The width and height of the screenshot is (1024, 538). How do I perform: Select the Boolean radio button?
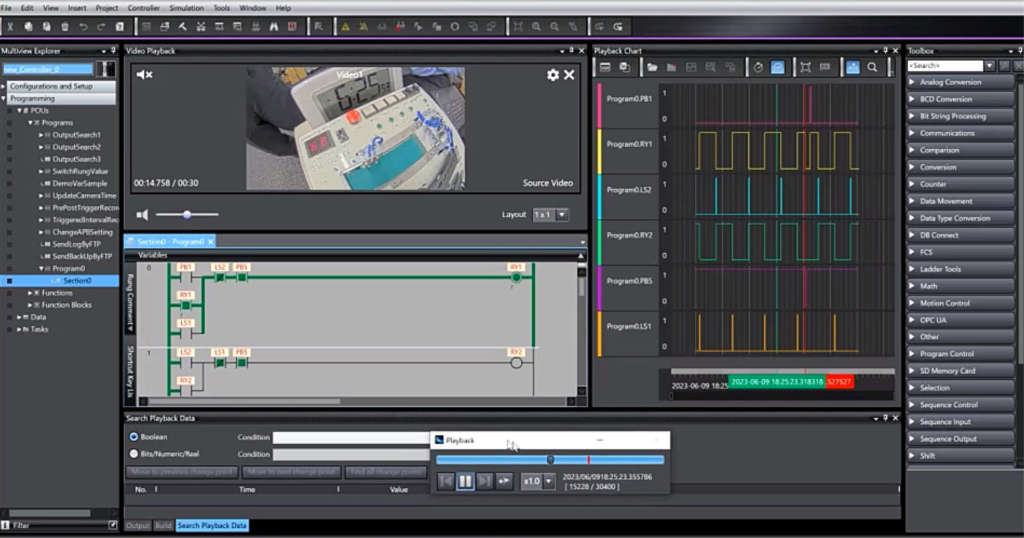pyautogui.click(x=134, y=437)
